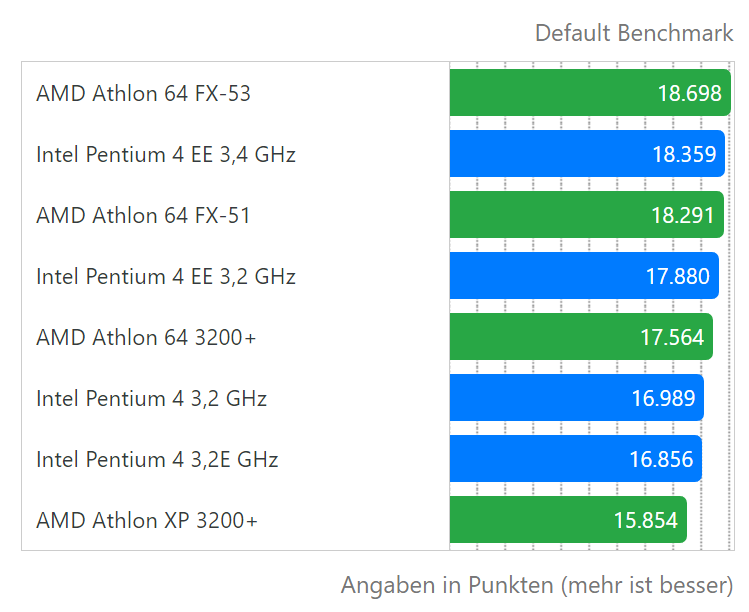This screenshot has width=749, height=612.
Task: Click the Intel Pentium 4 EE 3,2 GHz label
Action: tap(166, 276)
